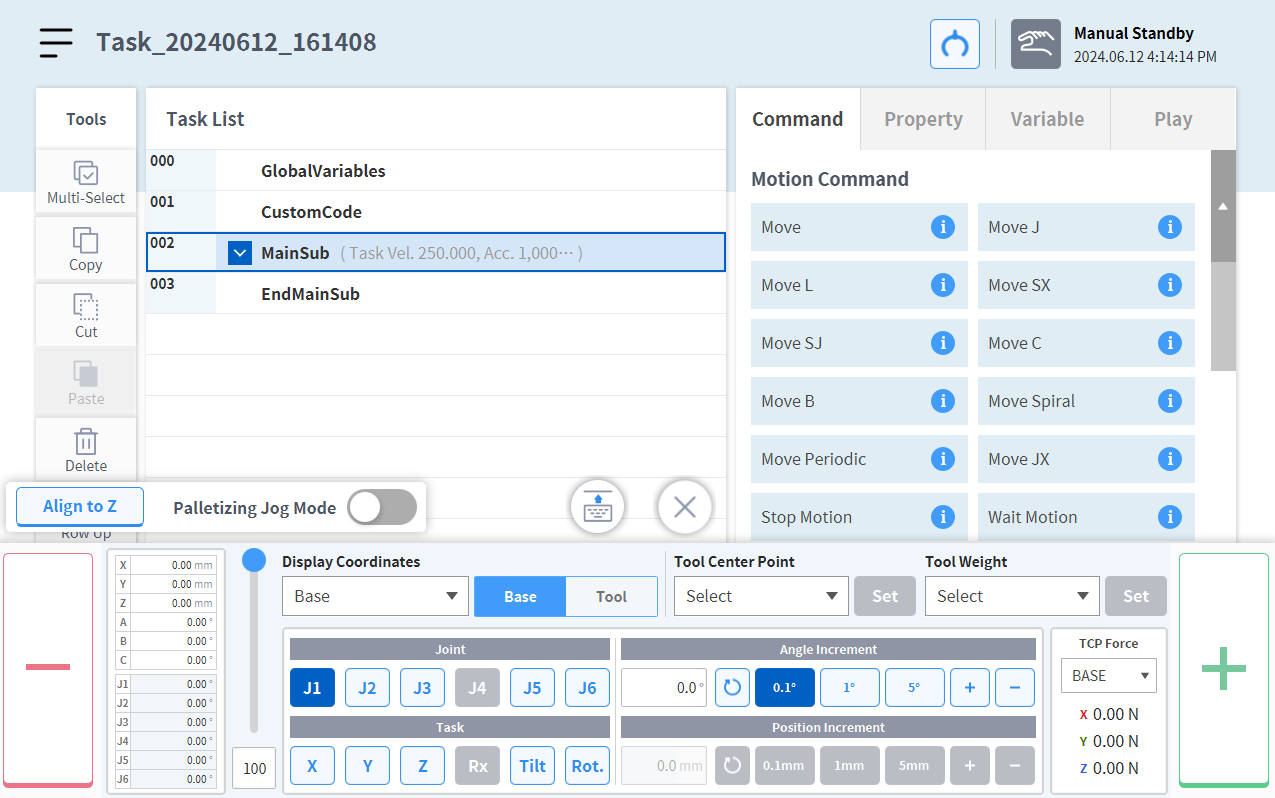Click the Multi-Select tool icon

86,173
